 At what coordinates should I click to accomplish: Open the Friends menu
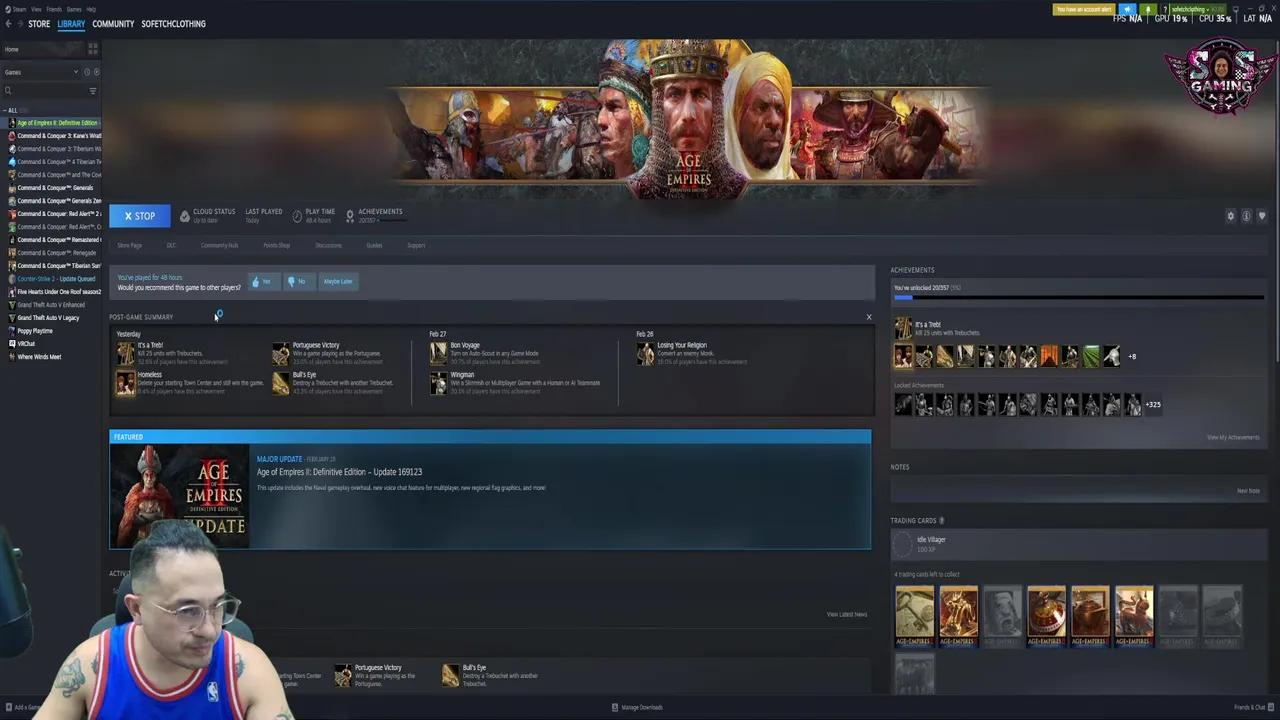tap(53, 9)
